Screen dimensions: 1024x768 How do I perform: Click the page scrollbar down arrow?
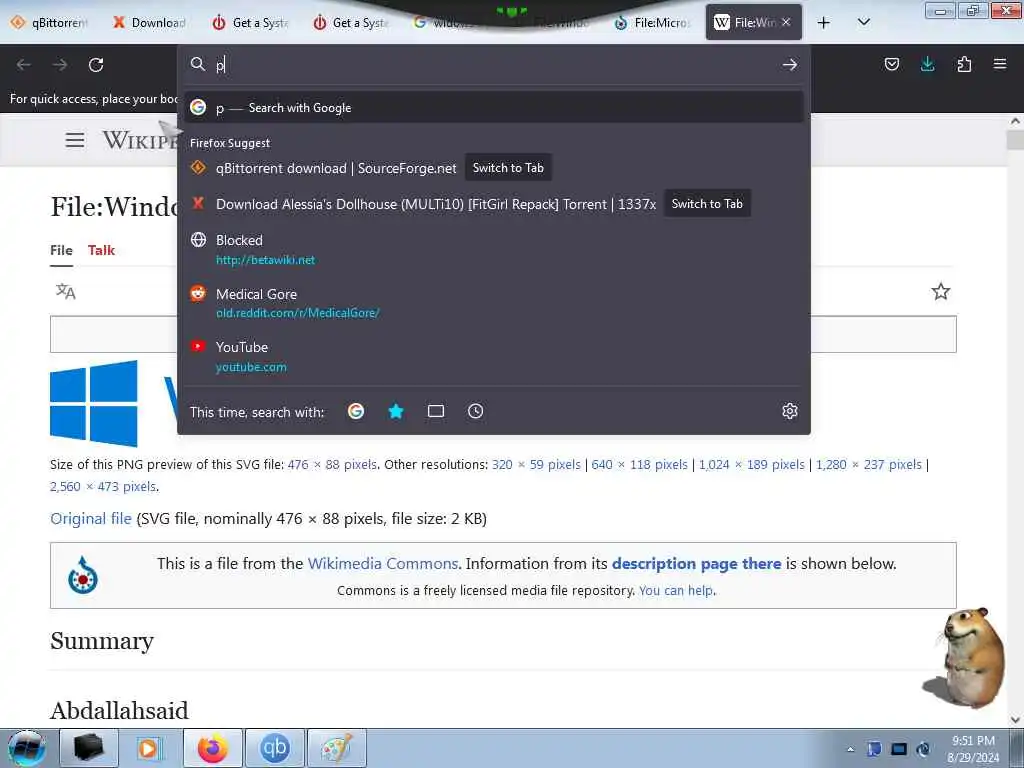1015,720
